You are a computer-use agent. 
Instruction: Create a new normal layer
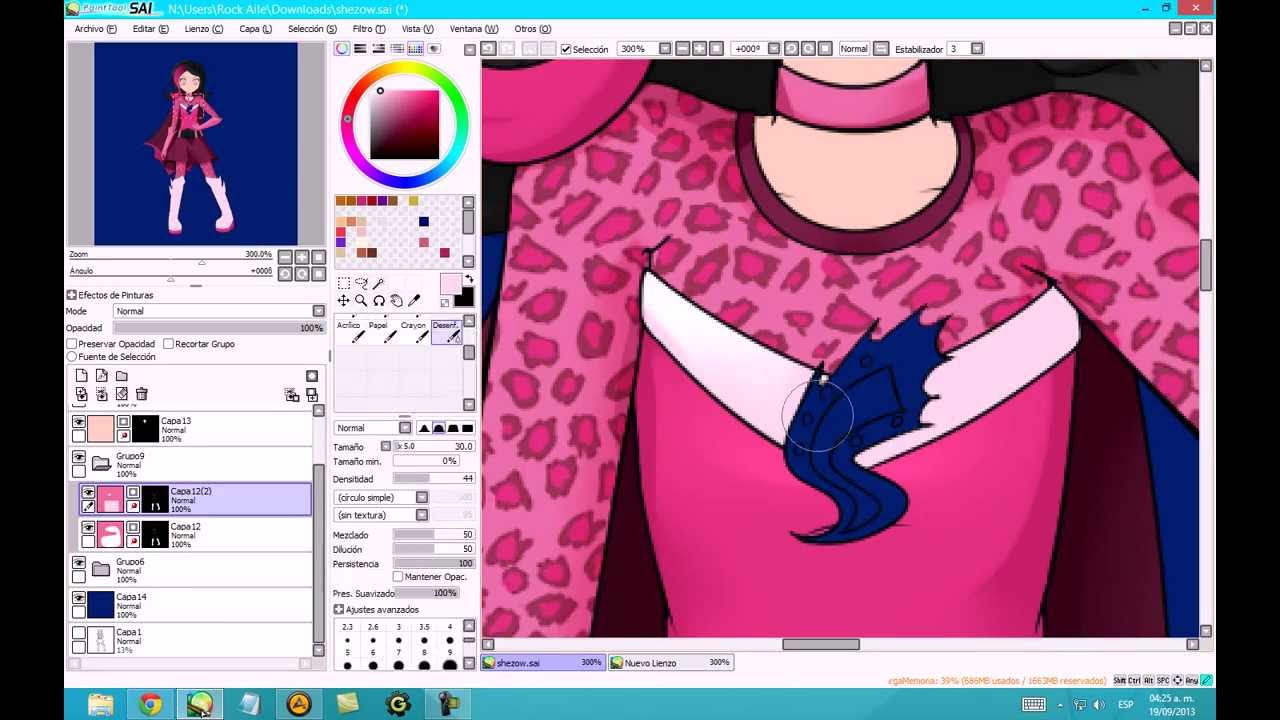[x=82, y=376]
